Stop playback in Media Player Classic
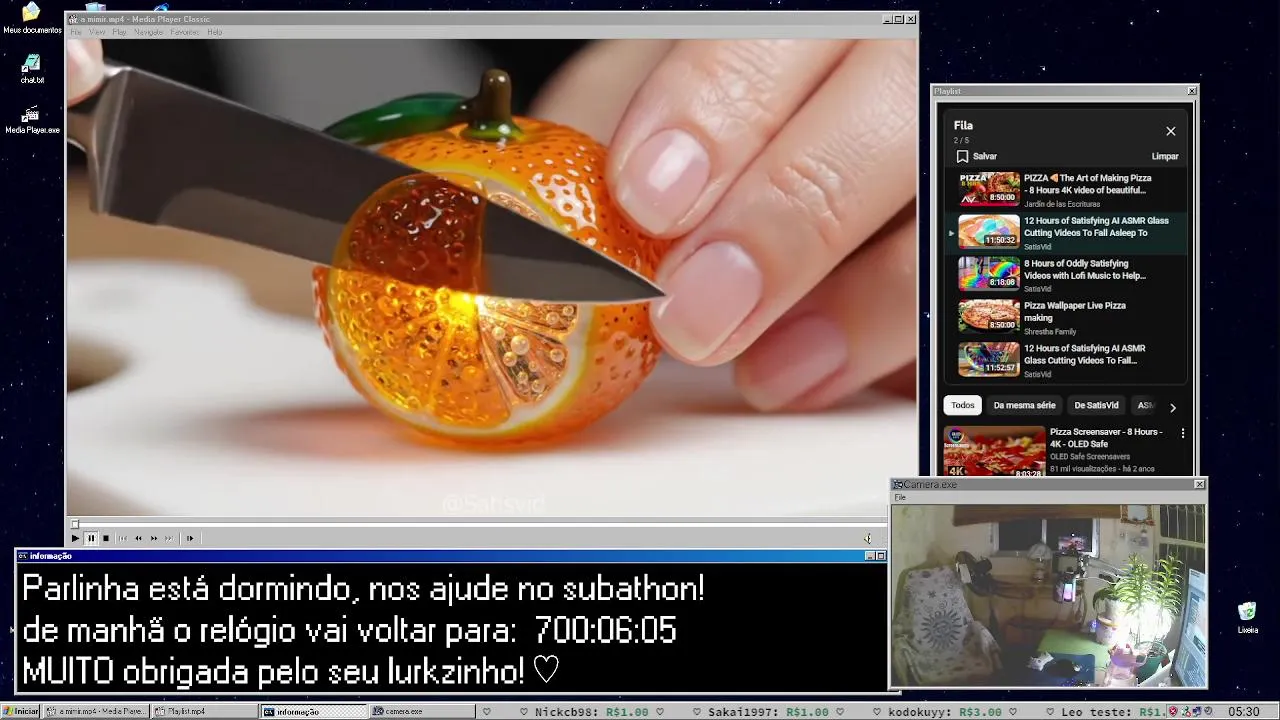 (106, 538)
